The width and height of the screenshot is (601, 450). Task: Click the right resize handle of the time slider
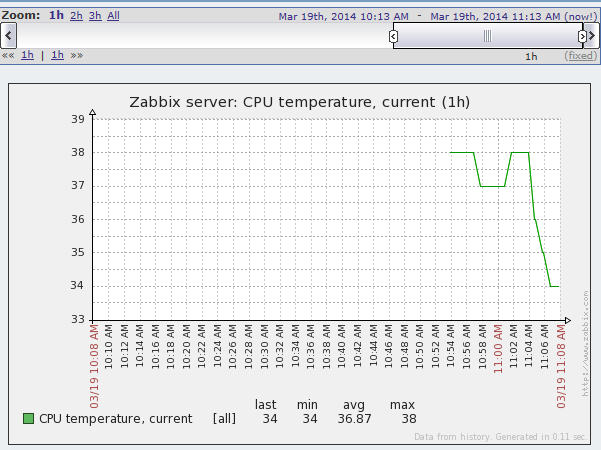pyautogui.click(x=582, y=36)
